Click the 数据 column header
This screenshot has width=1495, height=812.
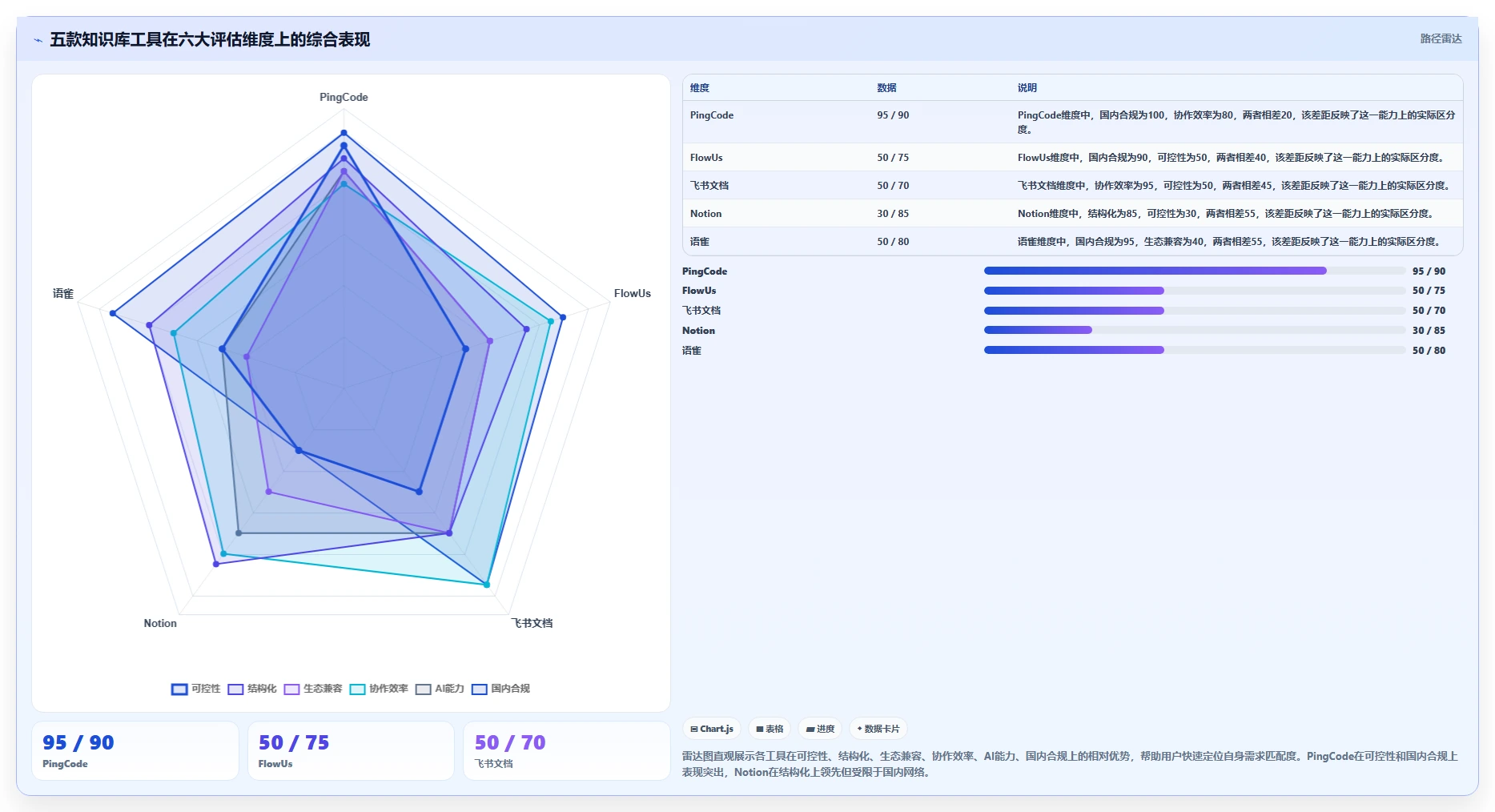[886, 88]
